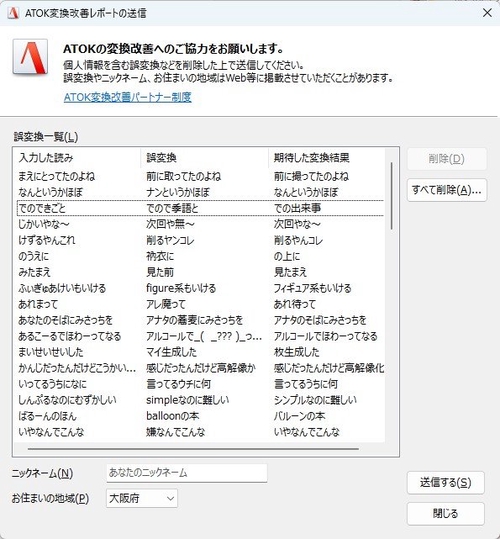Image resolution: width=500 pixels, height=539 pixels.
Task: Click the 入力した読み column header
Action: pyautogui.click(x=77, y=158)
